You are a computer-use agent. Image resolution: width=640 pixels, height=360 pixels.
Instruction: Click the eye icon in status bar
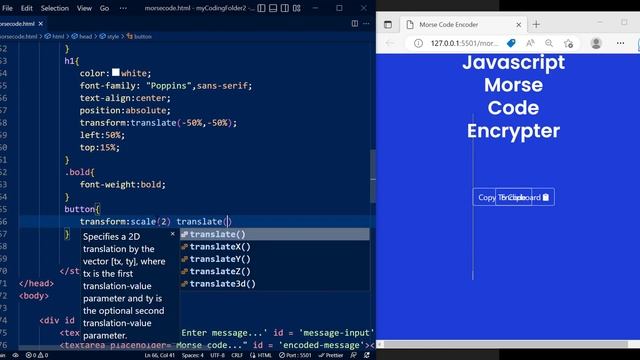[16, 355]
